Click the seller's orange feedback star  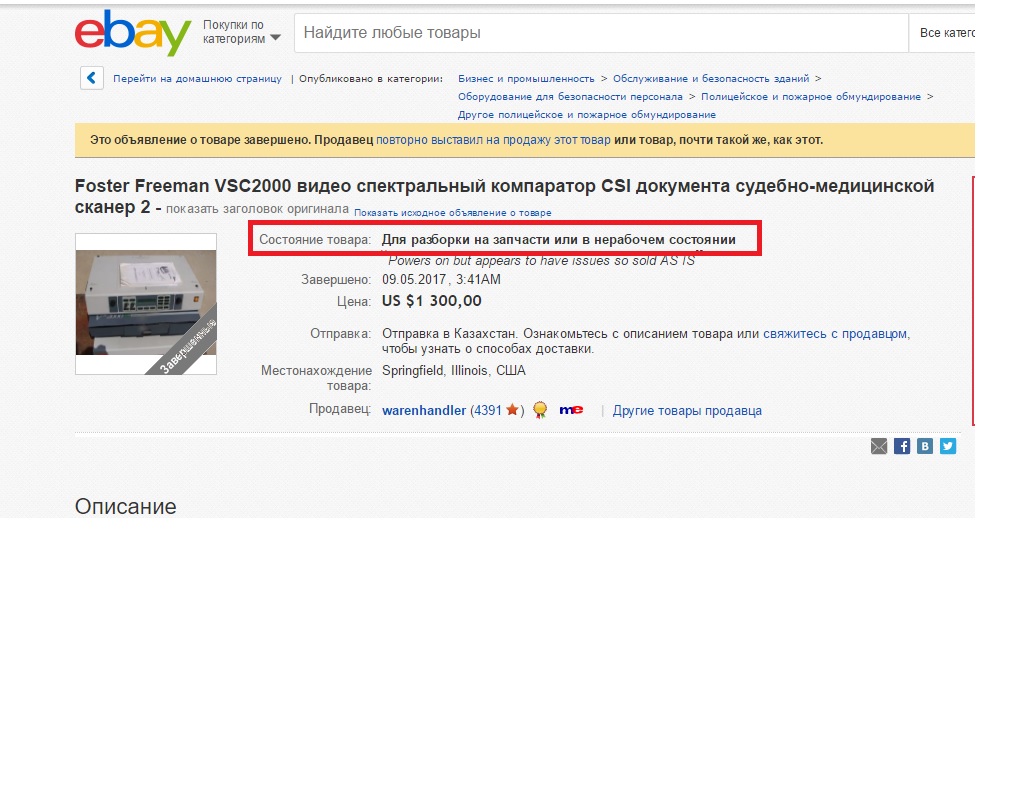(512, 410)
